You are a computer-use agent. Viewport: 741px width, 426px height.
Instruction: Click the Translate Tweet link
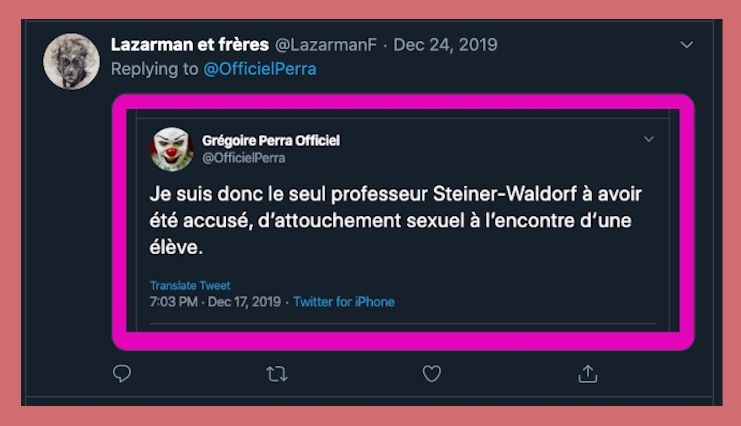tap(190, 285)
